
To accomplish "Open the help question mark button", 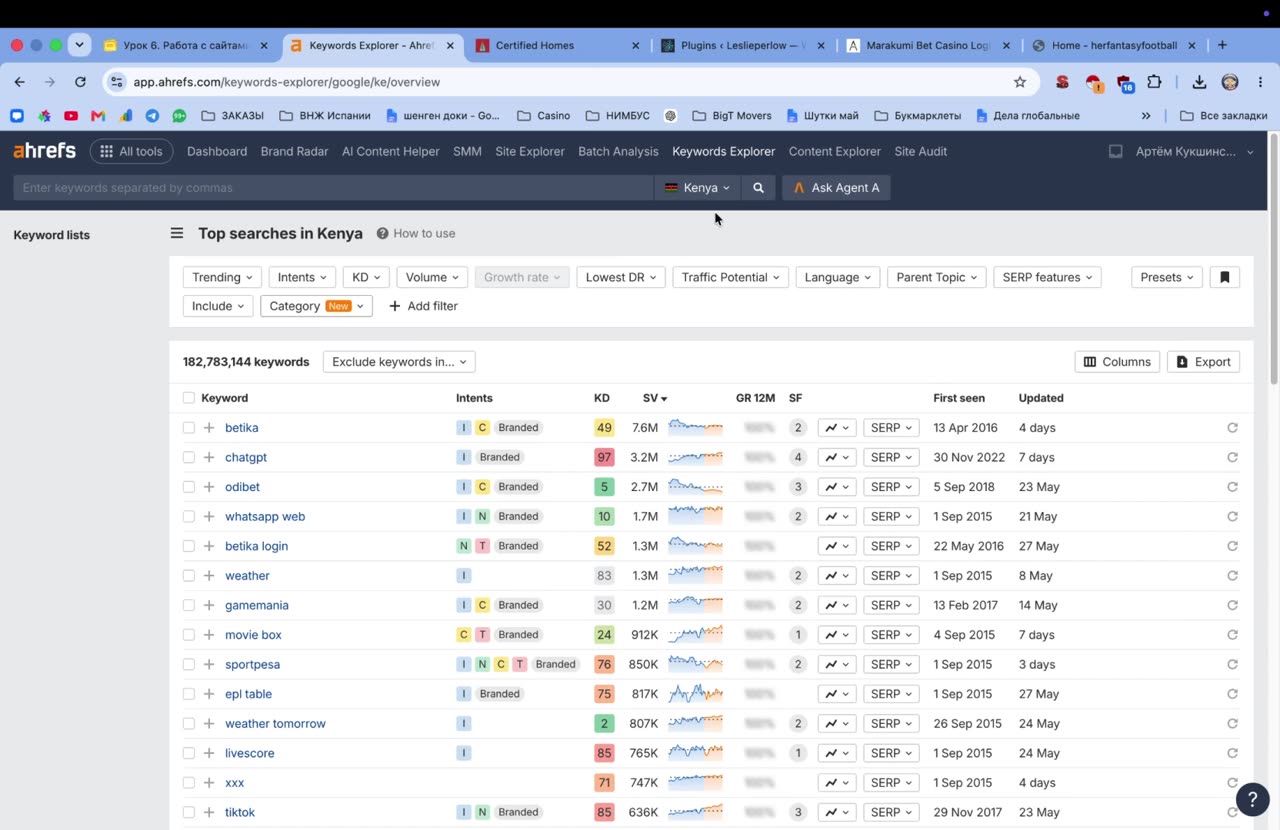I will click(1252, 799).
